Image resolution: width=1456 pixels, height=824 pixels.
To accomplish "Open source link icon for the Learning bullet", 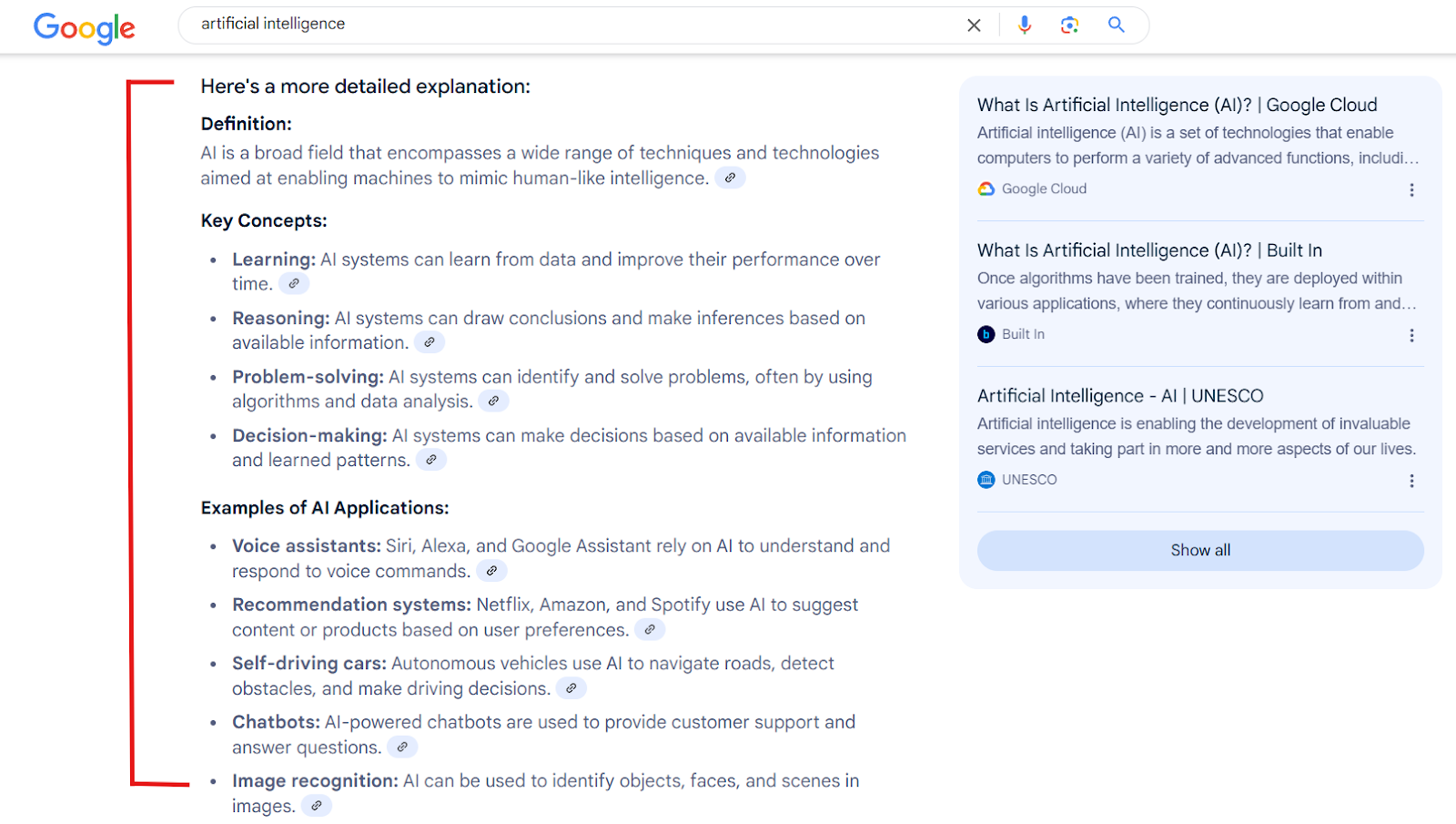I will point(294,284).
